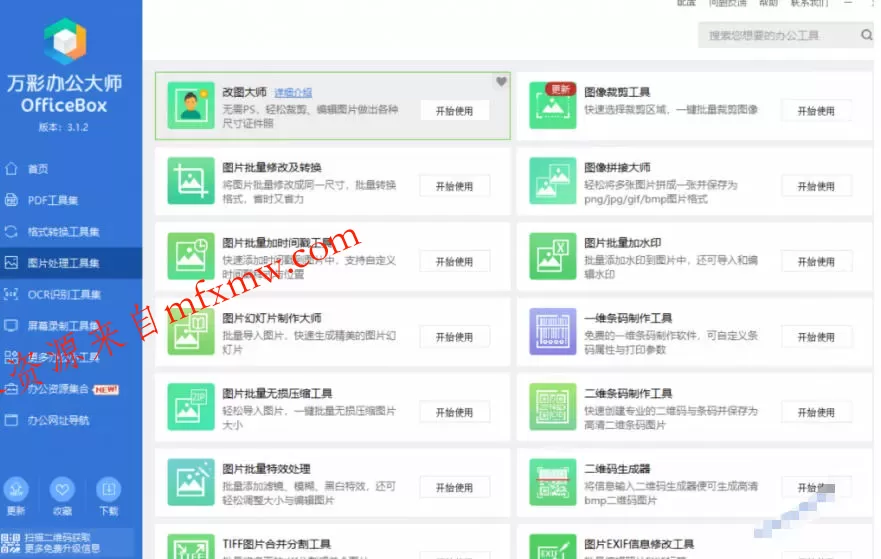The width and height of the screenshot is (881, 559).
Task: Open the 图片幻灯片制作大师 icon
Action: point(191,331)
